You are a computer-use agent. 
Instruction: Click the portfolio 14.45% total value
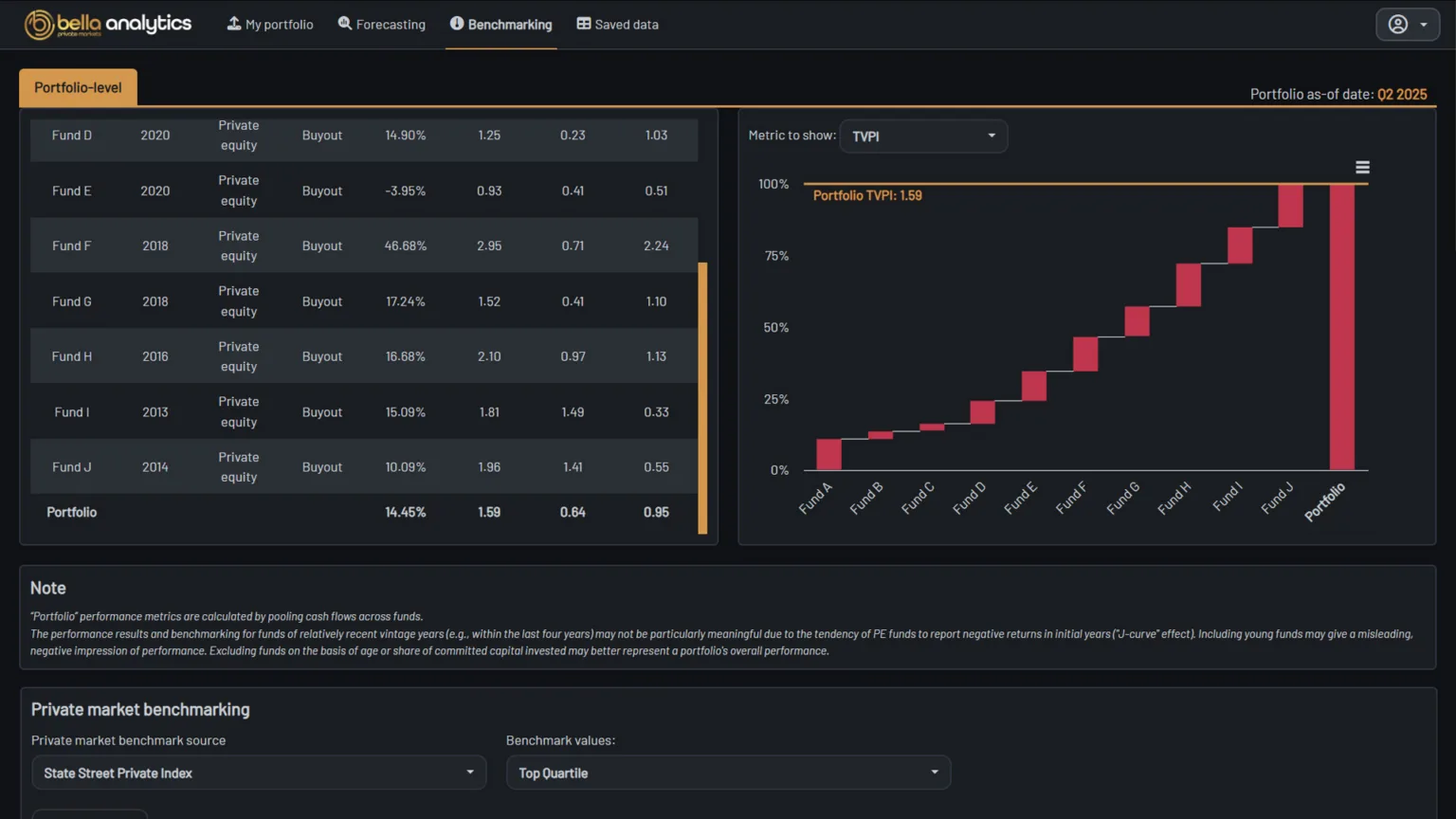pos(406,512)
